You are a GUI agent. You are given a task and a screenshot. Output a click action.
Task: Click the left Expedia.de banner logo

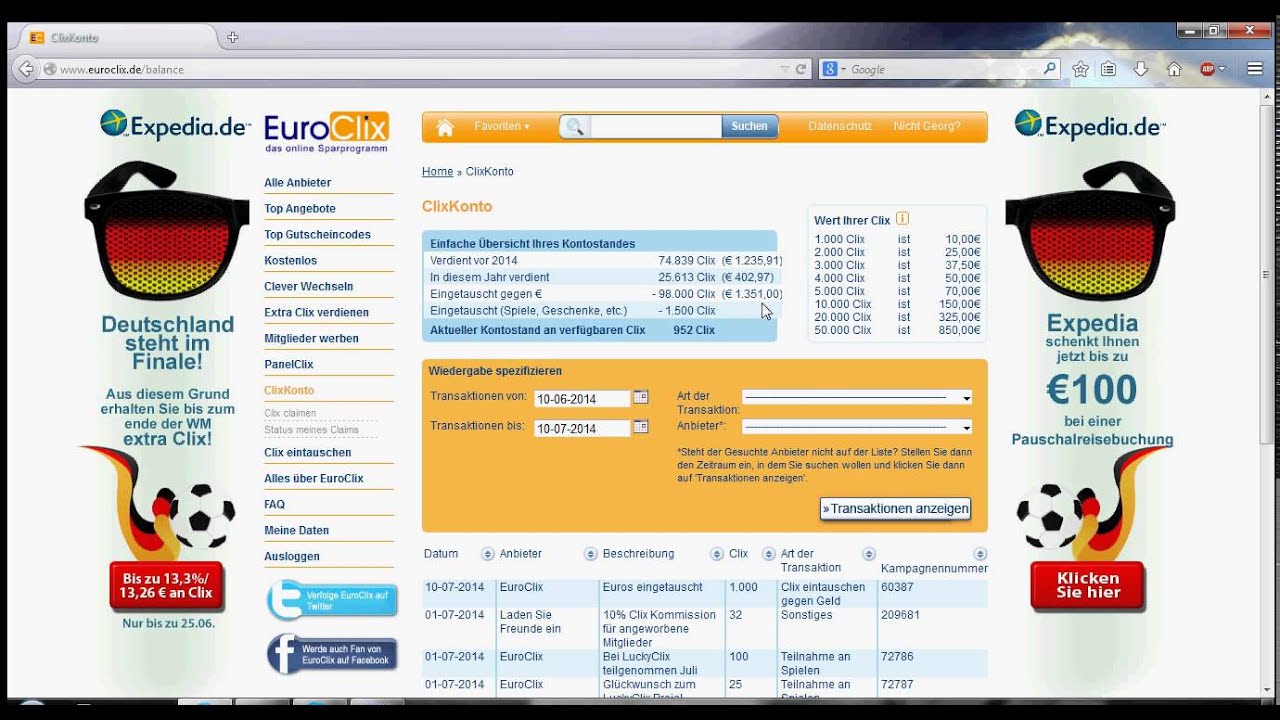click(175, 125)
